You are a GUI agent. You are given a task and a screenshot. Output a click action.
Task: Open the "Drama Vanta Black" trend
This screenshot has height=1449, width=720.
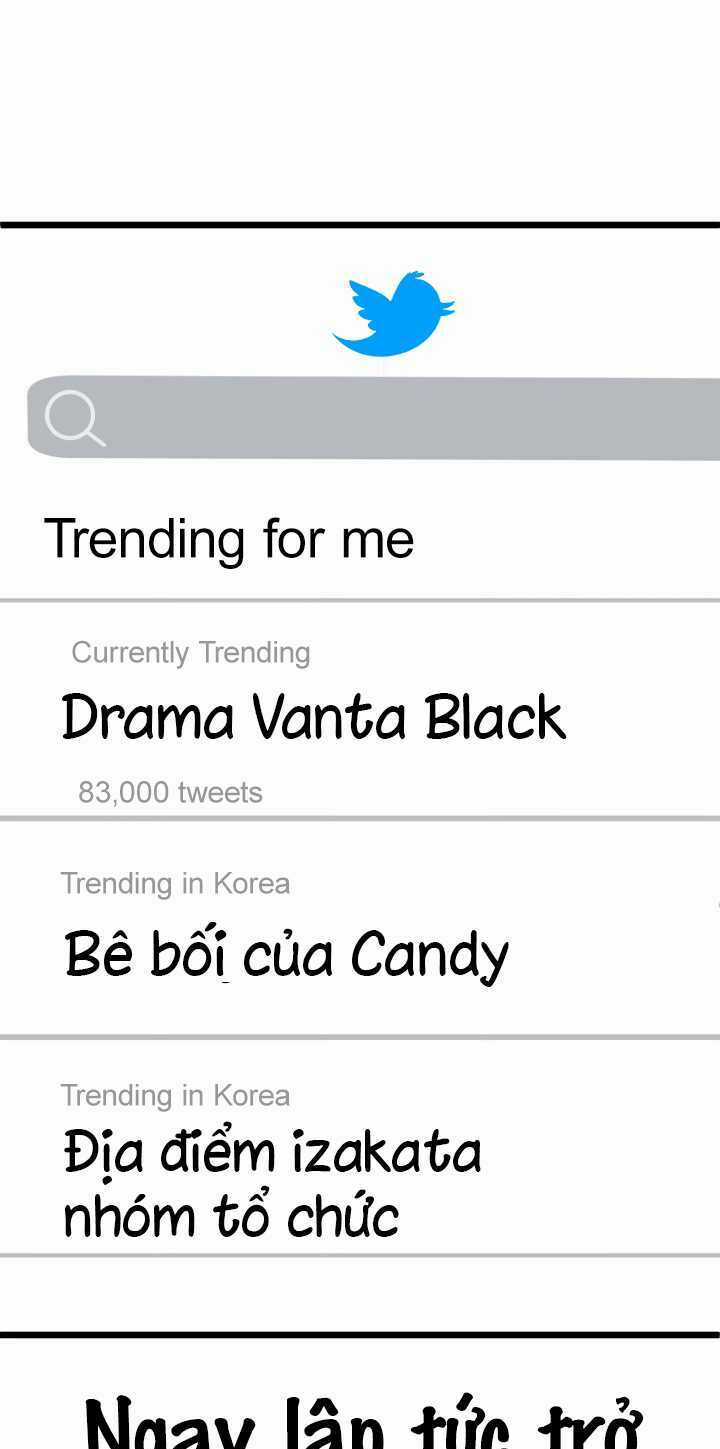click(x=313, y=718)
